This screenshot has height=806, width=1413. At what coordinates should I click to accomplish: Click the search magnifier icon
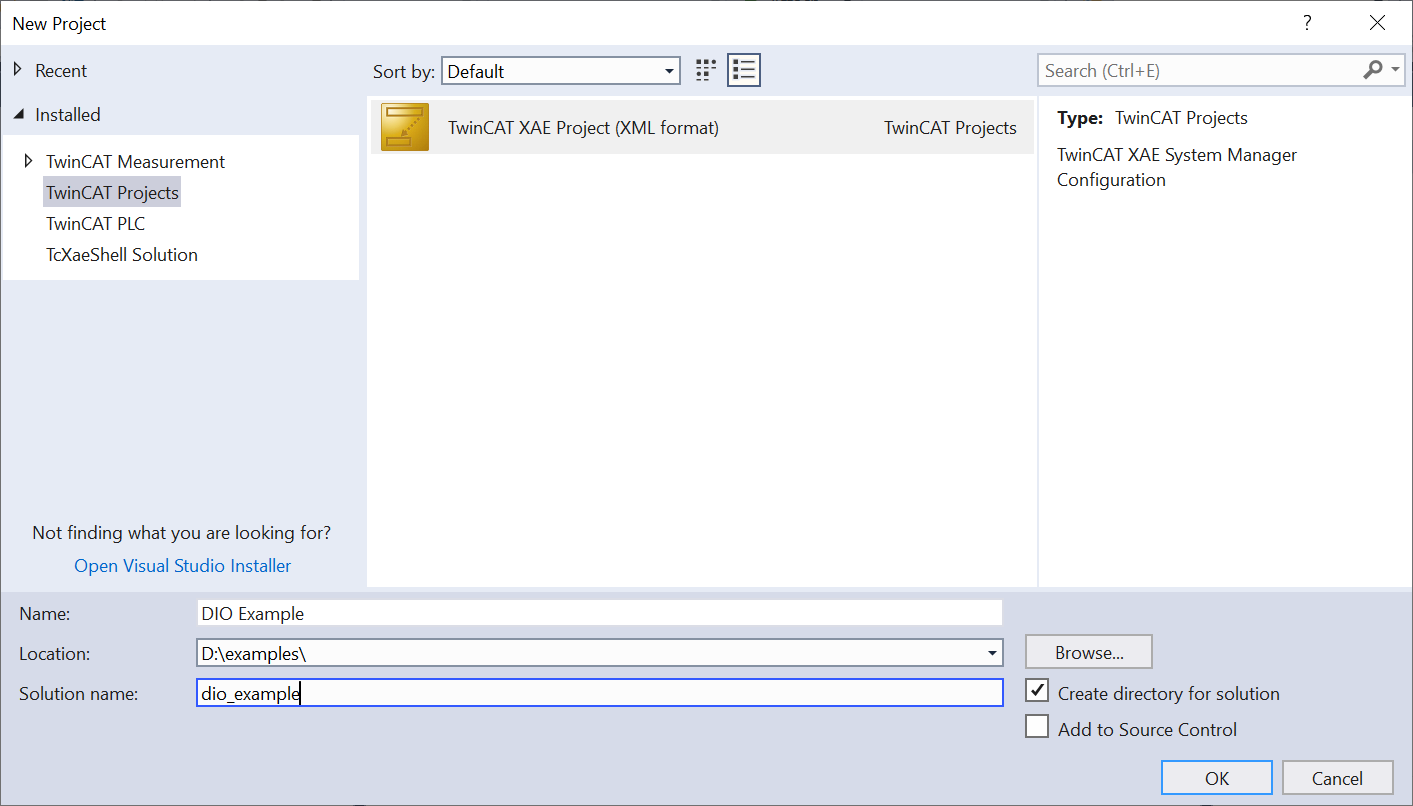(x=1373, y=70)
